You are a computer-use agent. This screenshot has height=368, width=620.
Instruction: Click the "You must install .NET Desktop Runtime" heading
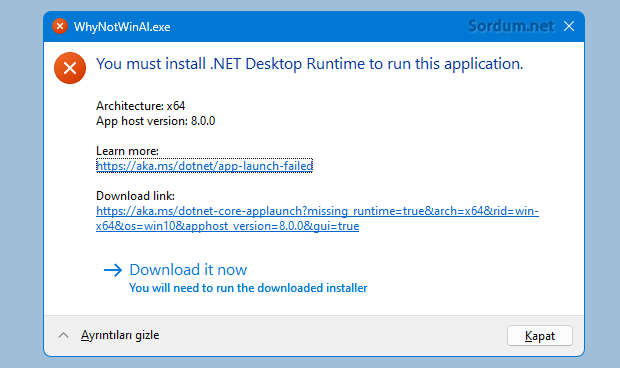pos(310,64)
